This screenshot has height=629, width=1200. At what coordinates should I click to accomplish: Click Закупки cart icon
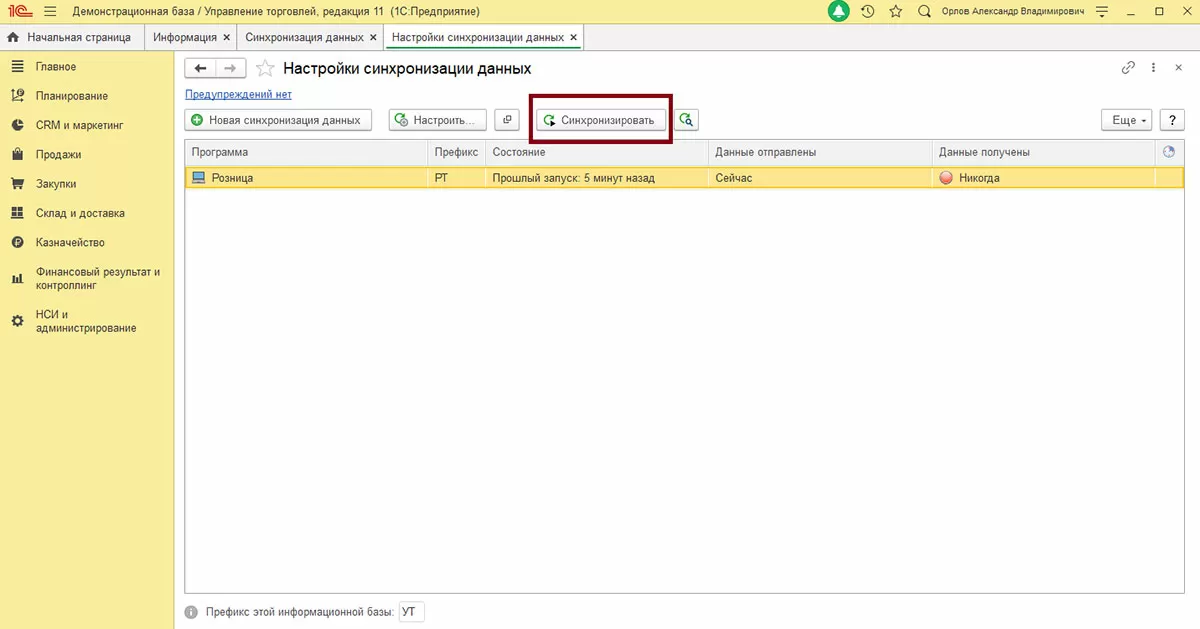tap(17, 184)
